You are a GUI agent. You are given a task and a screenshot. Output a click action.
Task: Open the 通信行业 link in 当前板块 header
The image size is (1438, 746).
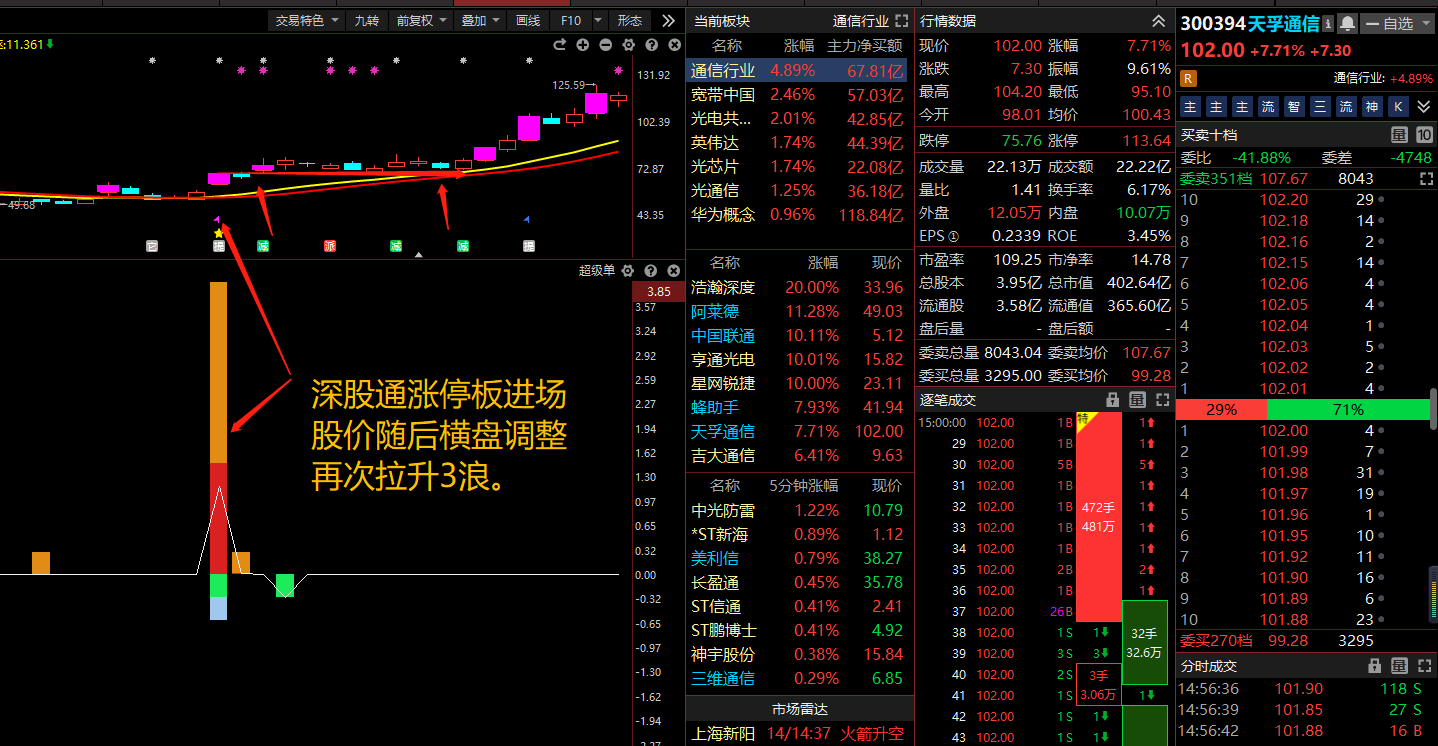click(x=860, y=21)
